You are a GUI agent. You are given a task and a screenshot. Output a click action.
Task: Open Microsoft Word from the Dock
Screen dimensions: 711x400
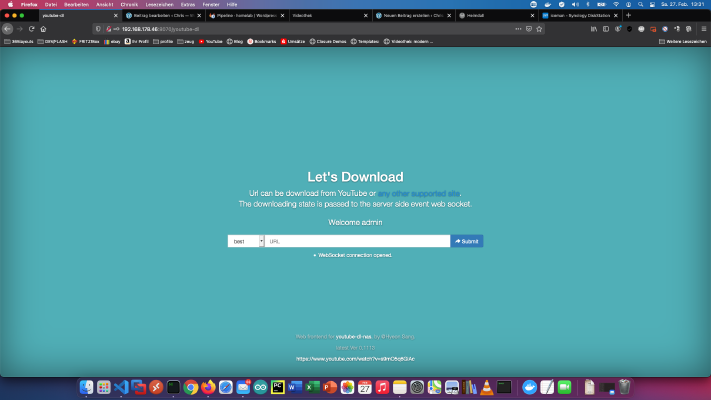tap(295, 387)
